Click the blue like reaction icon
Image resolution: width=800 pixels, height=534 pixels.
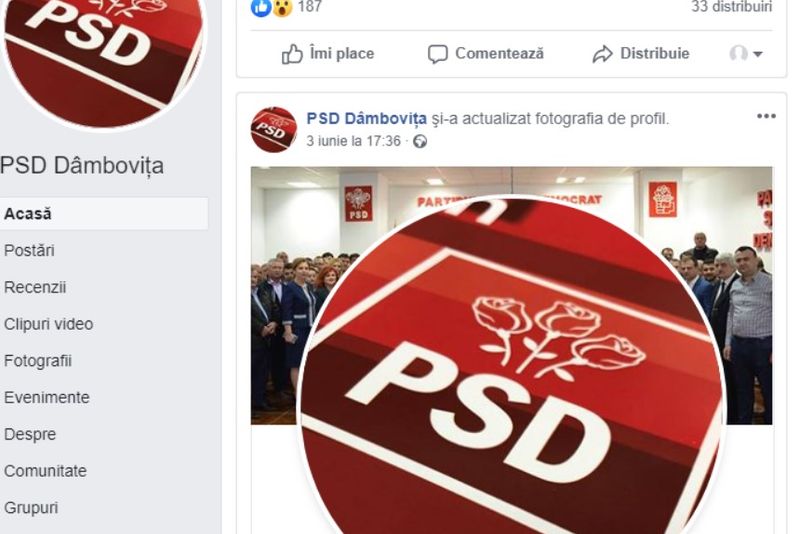point(260,7)
